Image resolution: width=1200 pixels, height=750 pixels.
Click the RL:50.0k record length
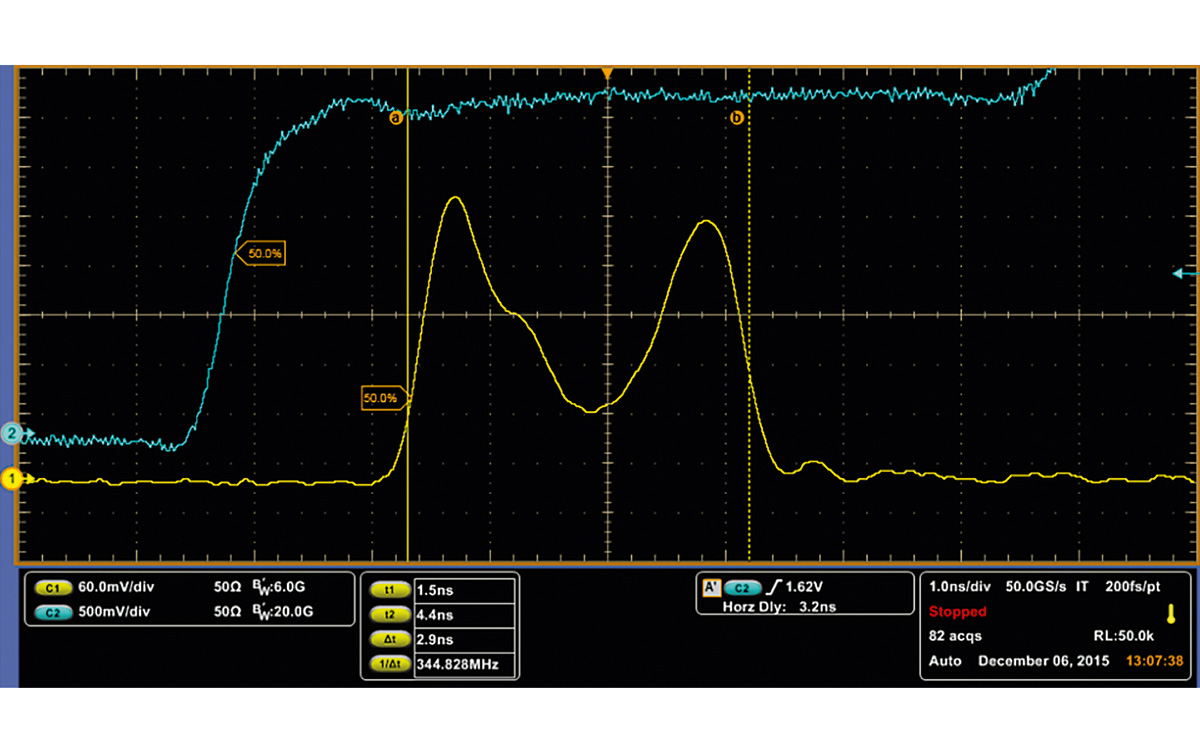[1126, 635]
